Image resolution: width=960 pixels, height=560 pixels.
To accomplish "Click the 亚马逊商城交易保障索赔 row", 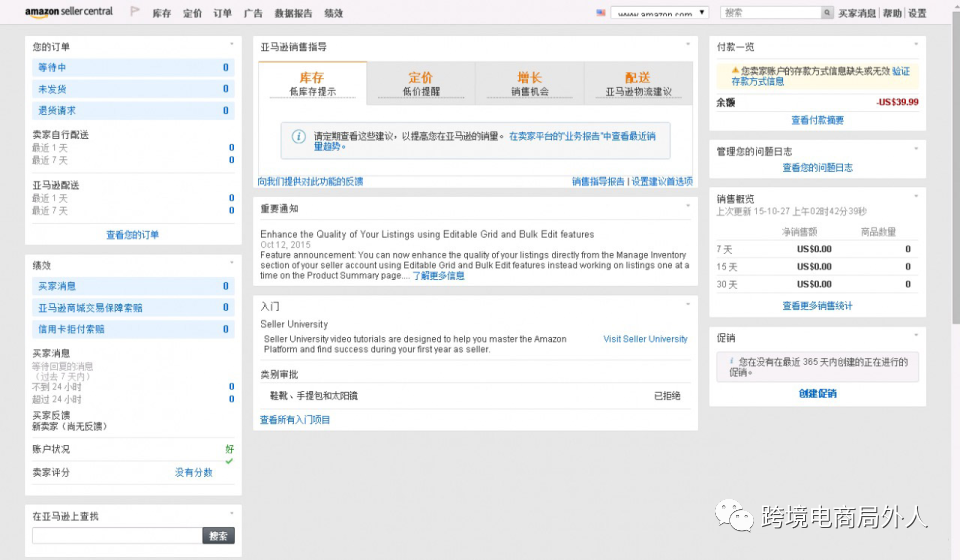I will point(133,307).
